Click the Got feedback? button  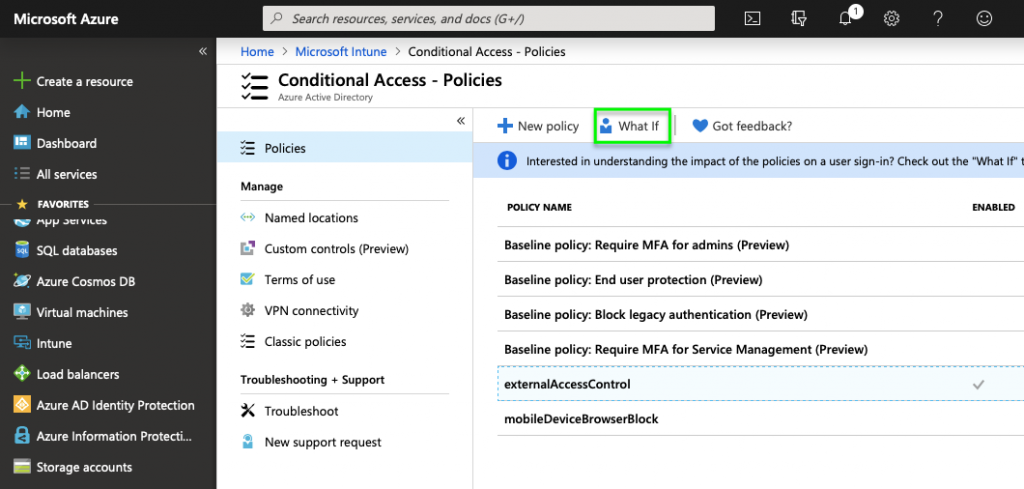tap(742, 126)
